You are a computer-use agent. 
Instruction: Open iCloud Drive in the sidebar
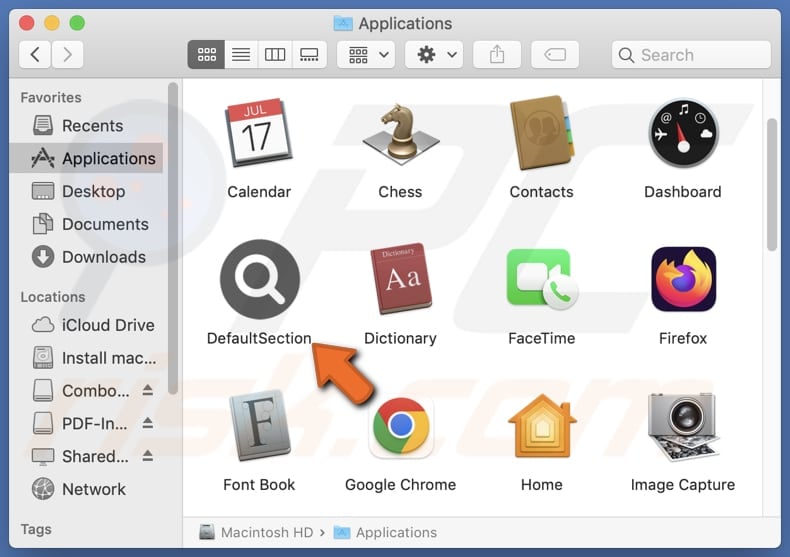(86, 325)
